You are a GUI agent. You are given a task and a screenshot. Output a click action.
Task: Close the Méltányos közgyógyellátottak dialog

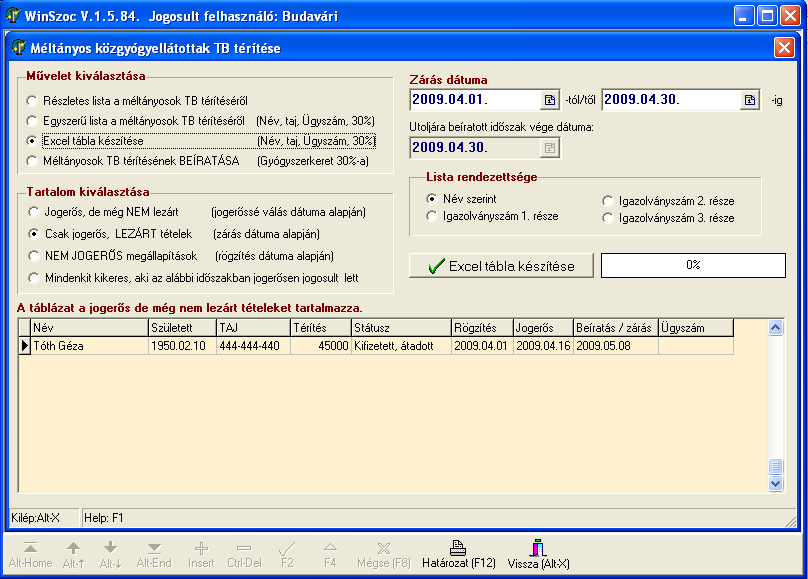point(784,48)
